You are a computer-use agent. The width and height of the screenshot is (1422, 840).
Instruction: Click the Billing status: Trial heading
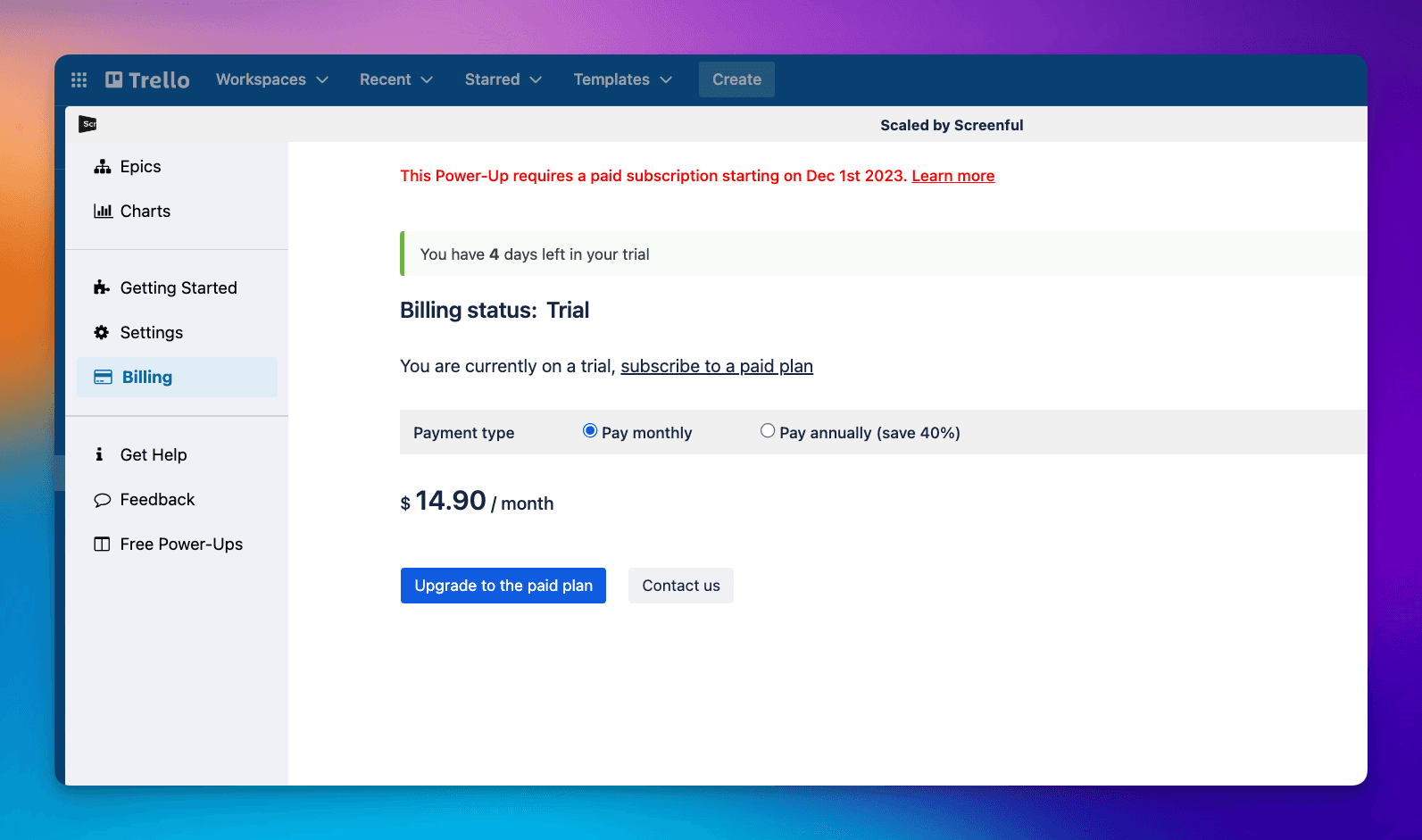pos(495,310)
